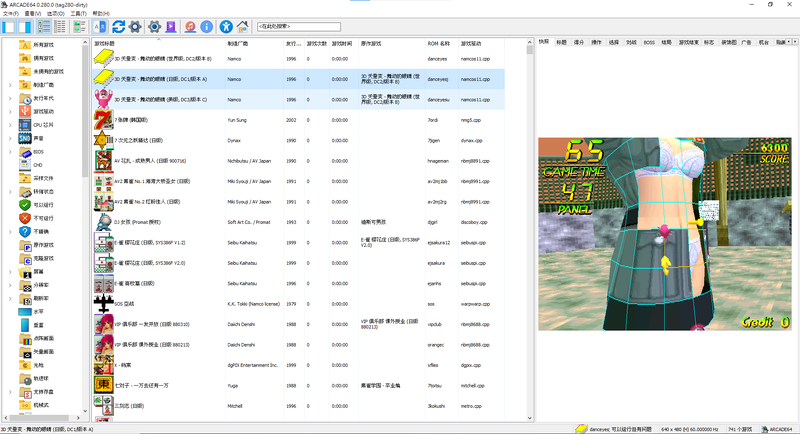Image resolution: width=800 pixels, height=434 pixels.
Task: Select the 轨迹球 trackball item icon
Action: click(25, 378)
